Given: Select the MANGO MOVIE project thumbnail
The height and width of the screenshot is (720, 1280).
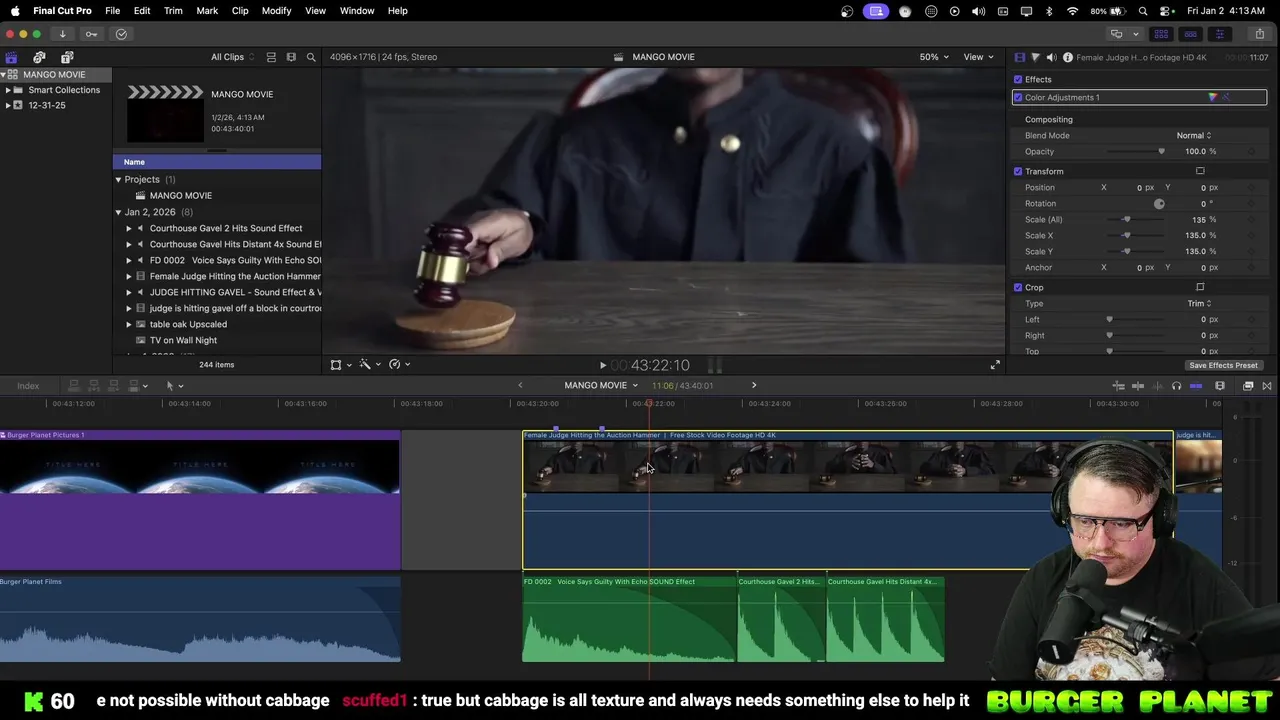Looking at the screenshot, I should [165, 113].
